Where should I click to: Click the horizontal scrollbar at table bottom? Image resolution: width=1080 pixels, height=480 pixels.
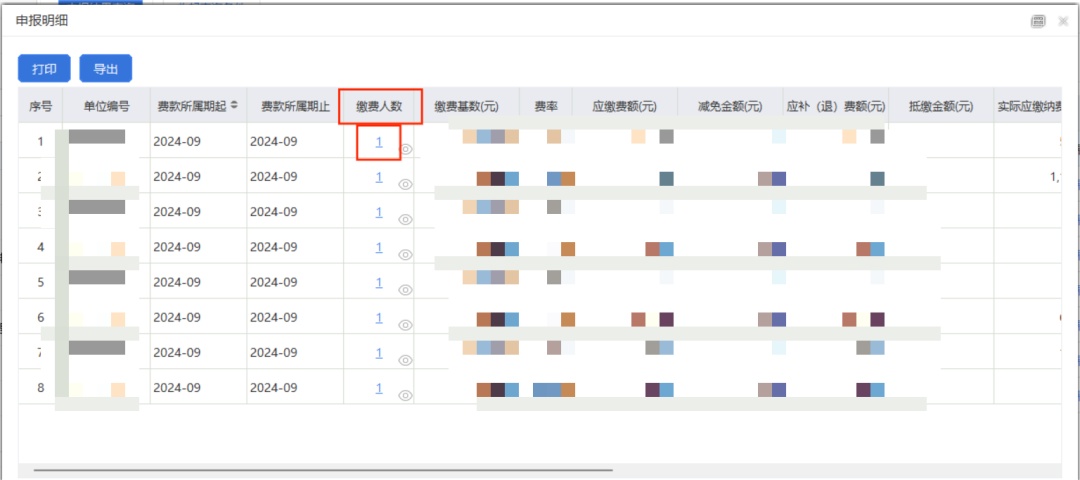[x=322, y=470]
